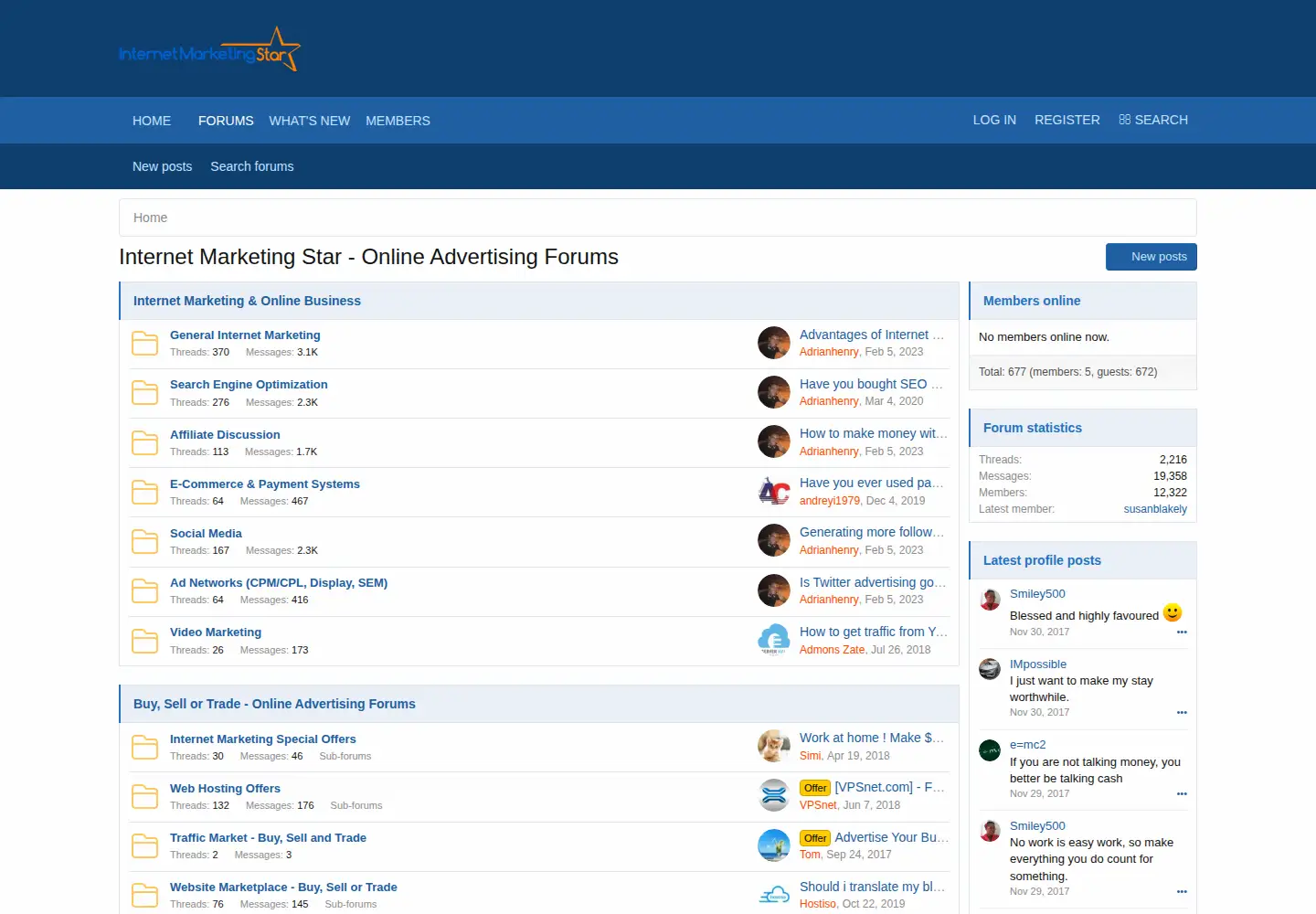
Task: Open the Internet Marketing & Online Business category
Action: pyautogui.click(x=247, y=301)
